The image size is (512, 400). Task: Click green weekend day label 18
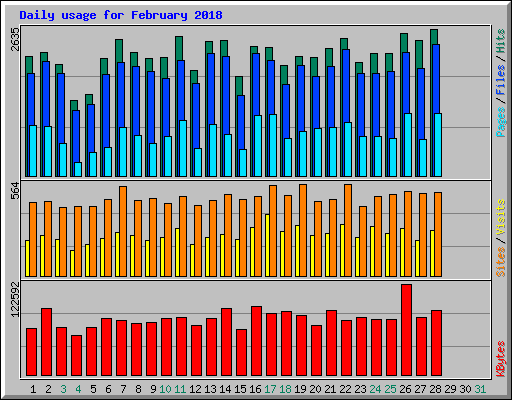pyautogui.click(x=285, y=389)
